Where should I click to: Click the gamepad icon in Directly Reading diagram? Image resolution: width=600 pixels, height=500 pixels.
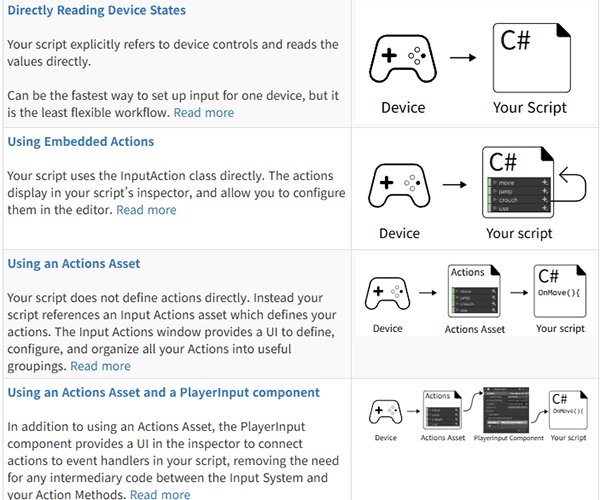[x=403, y=59]
